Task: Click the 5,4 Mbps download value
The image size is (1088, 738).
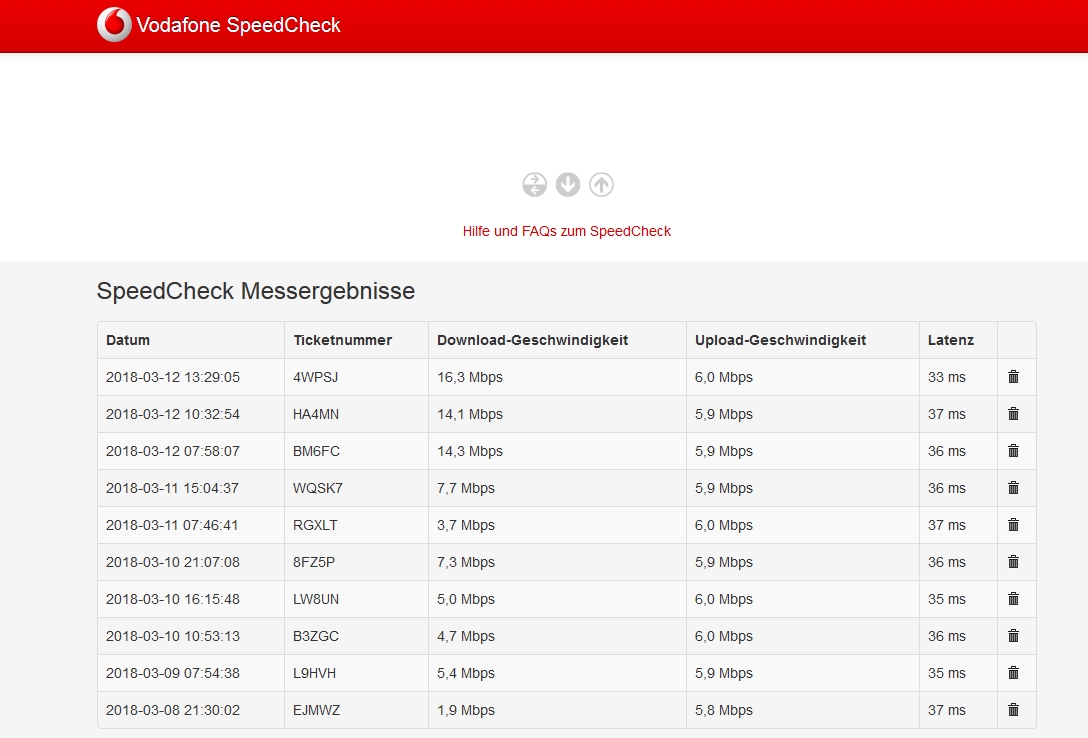Action: click(466, 673)
